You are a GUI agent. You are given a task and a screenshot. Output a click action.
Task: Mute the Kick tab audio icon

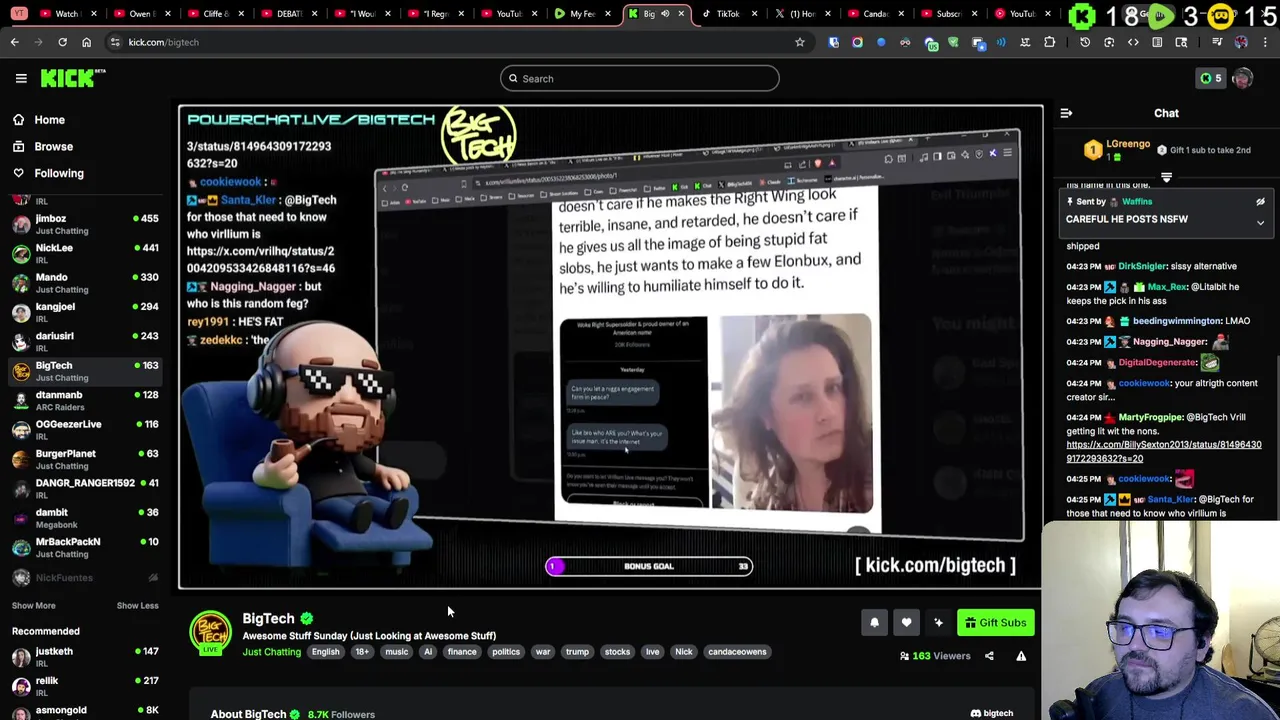pyautogui.click(x=665, y=13)
